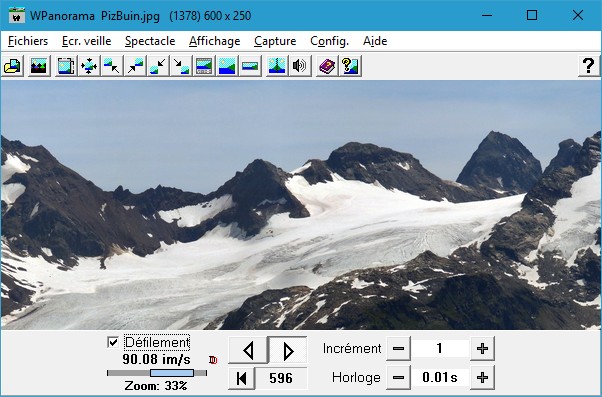The image size is (602, 397).
Task: Open the Ecr. veille menu
Action: pos(86,41)
